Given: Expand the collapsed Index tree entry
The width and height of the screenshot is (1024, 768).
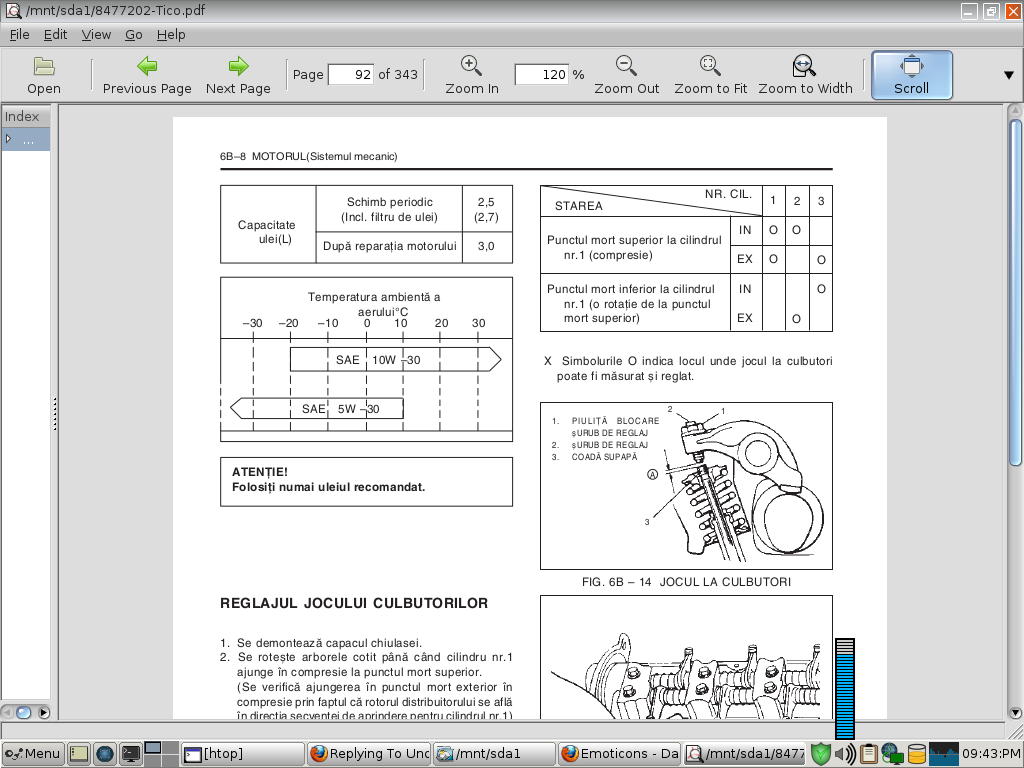Looking at the screenshot, I should [x=8, y=139].
